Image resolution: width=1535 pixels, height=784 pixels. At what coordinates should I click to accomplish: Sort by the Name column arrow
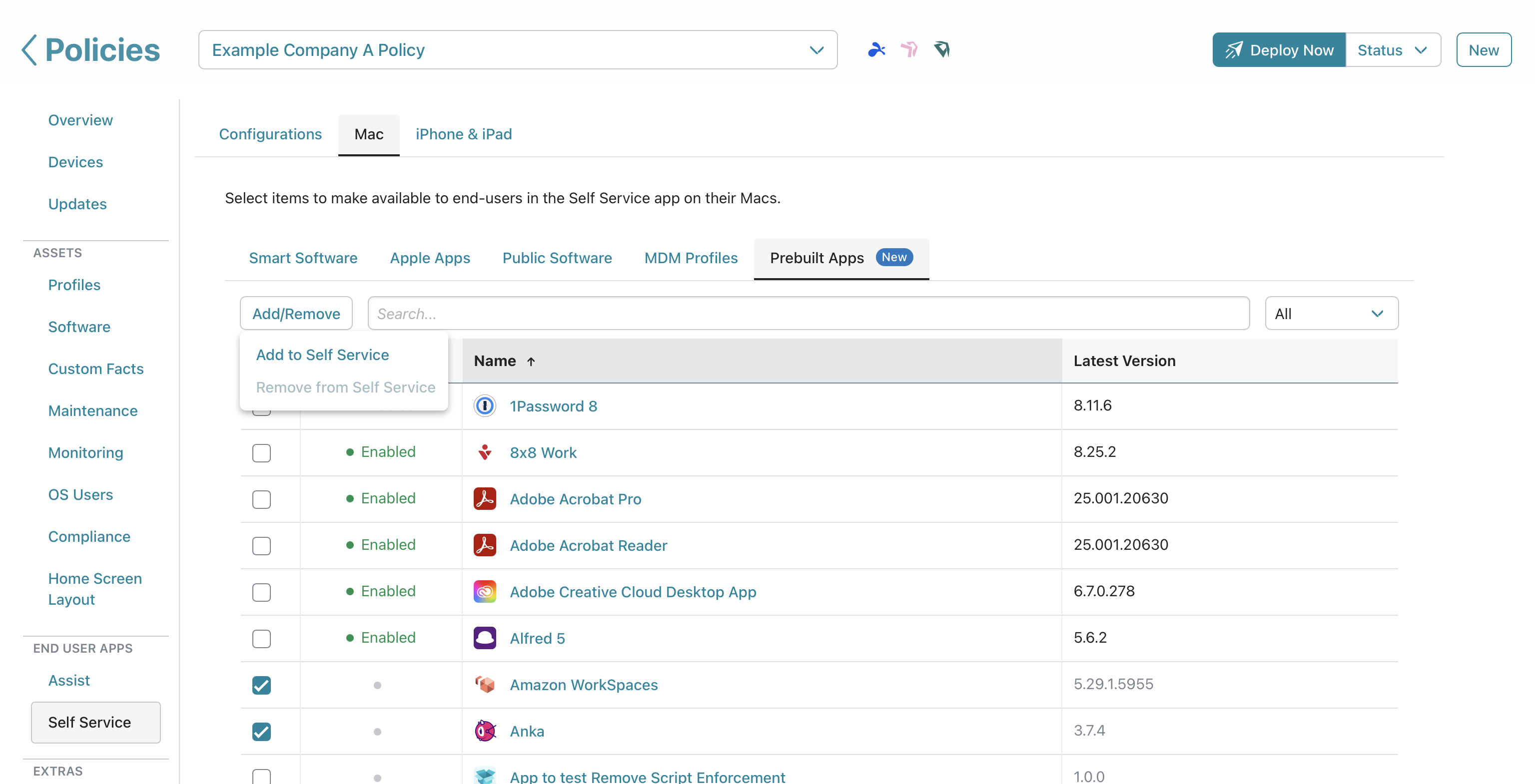(x=531, y=362)
